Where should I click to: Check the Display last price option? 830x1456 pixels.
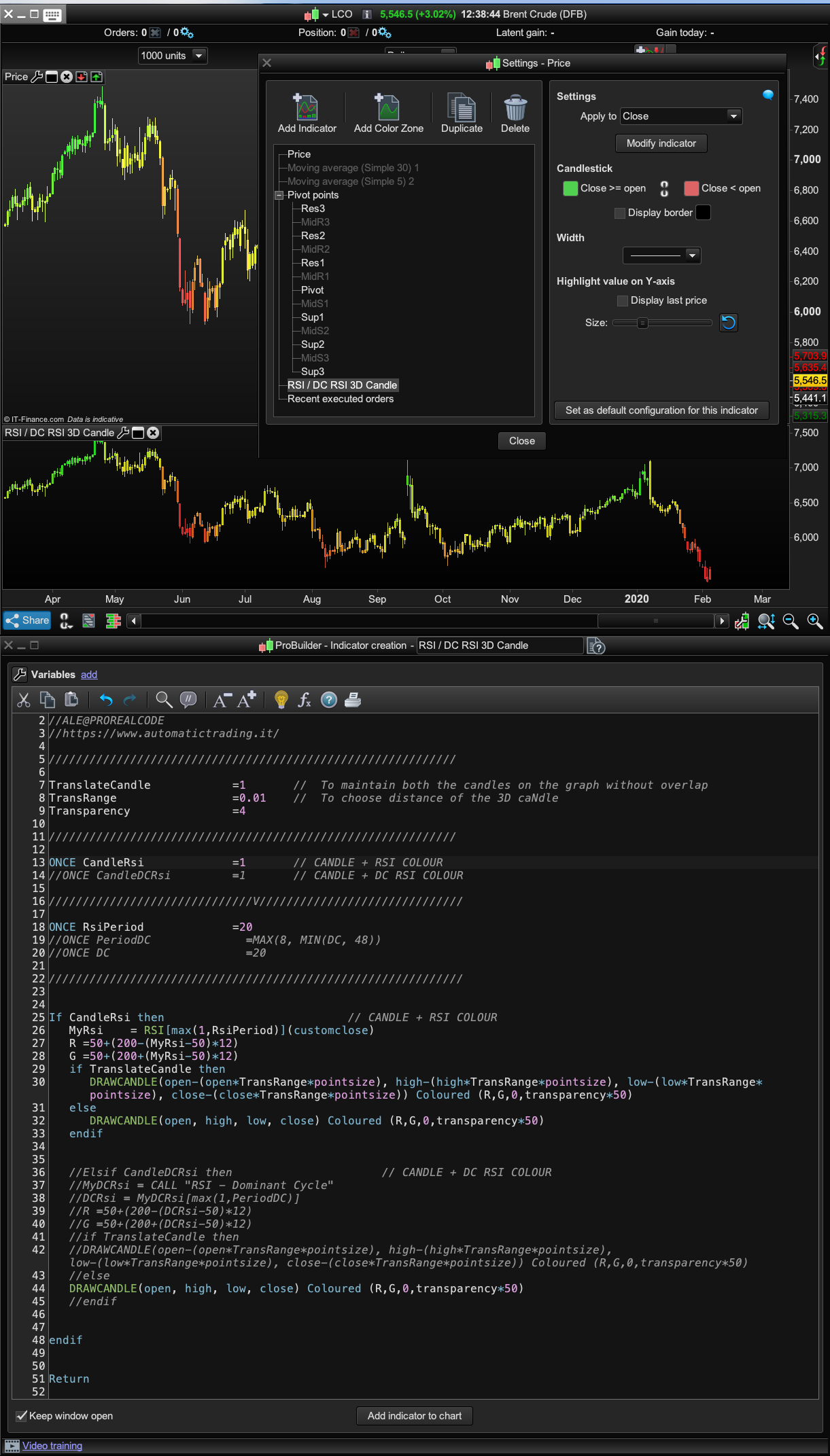point(622,301)
